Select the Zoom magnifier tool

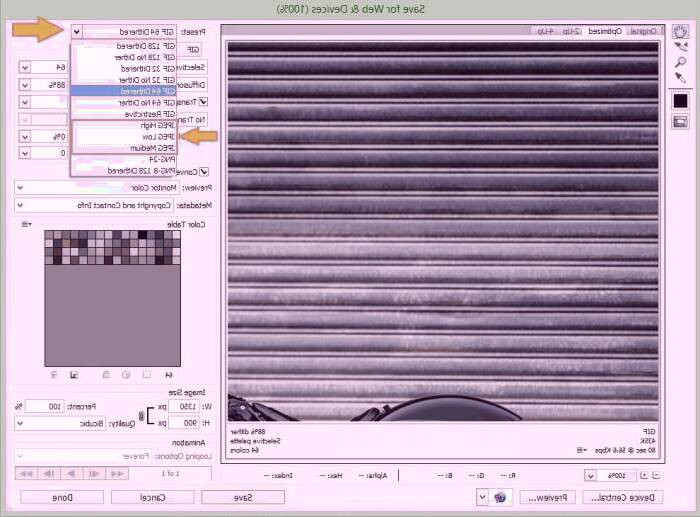(x=680, y=62)
